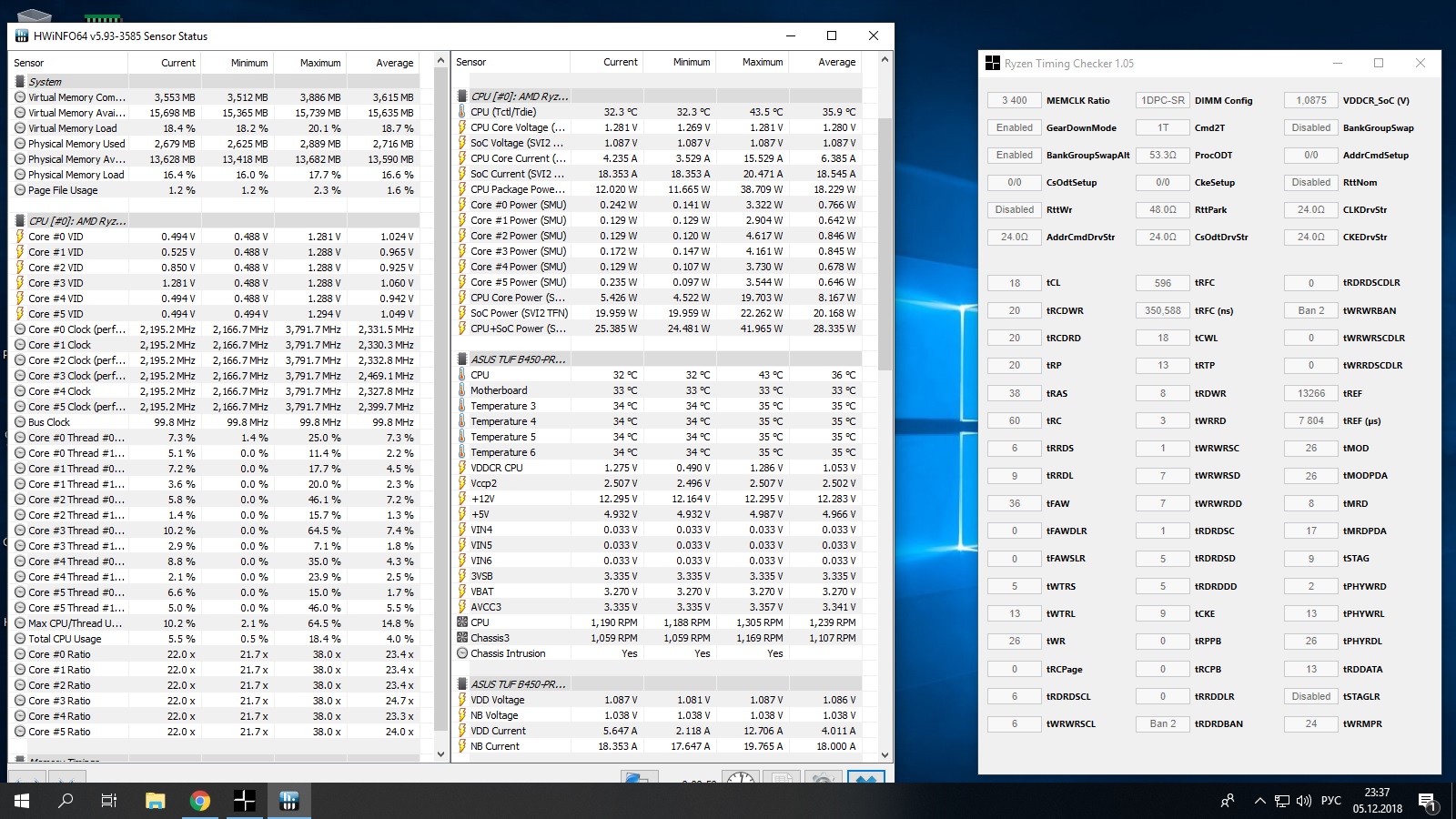
Task: Click the DIMM Config value field
Action: click(x=1163, y=100)
